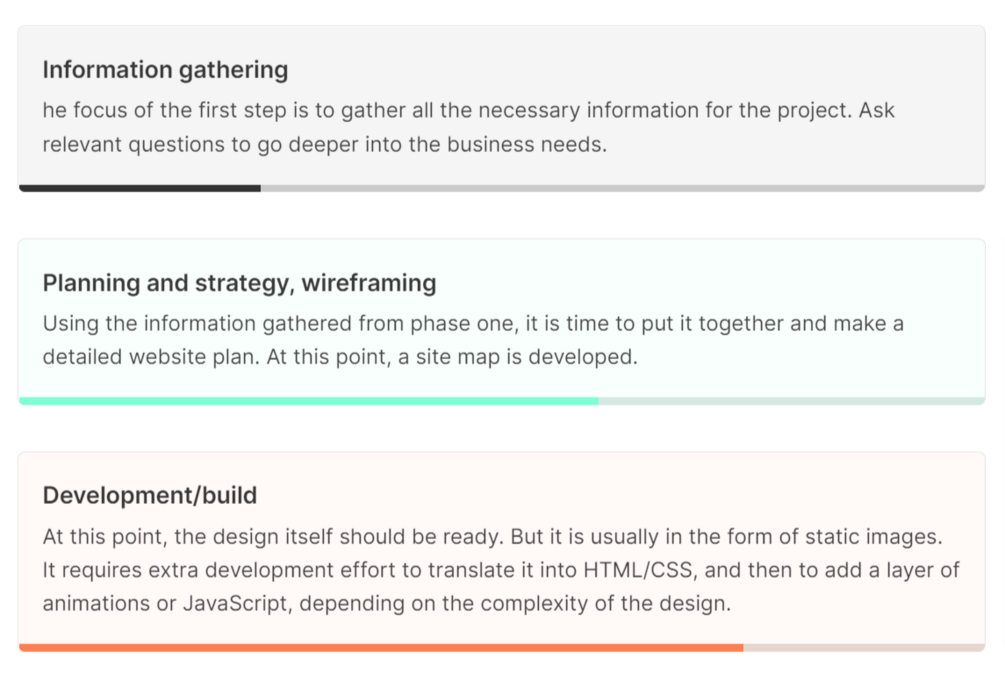Select the Planning and strategy description text
The height and width of the screenshot is (674, 1005).
click(473, 340)
